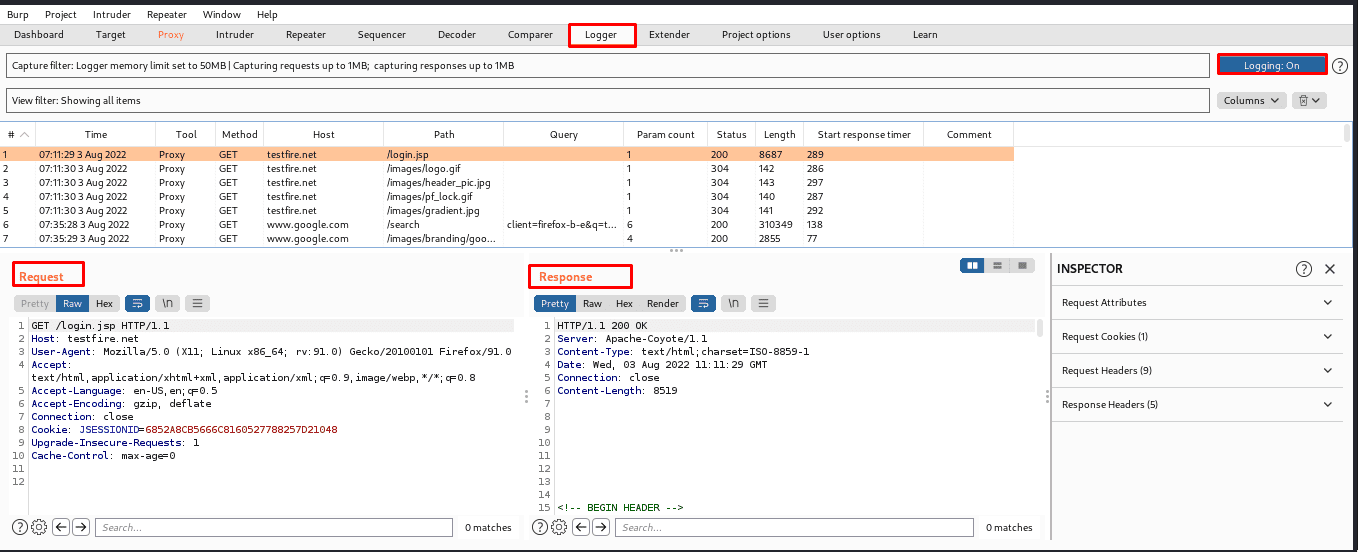1358x552 pixels.
Task: Open the hamburger menu in Response panel
Action: 763,303
